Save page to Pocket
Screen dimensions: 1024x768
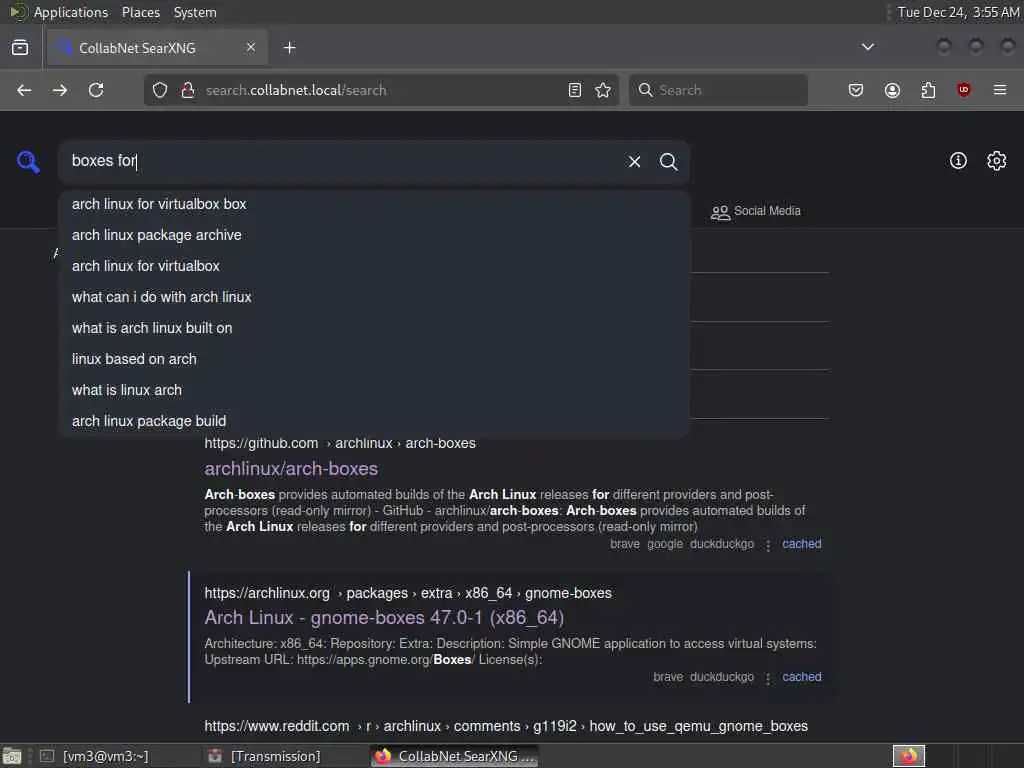856,90
